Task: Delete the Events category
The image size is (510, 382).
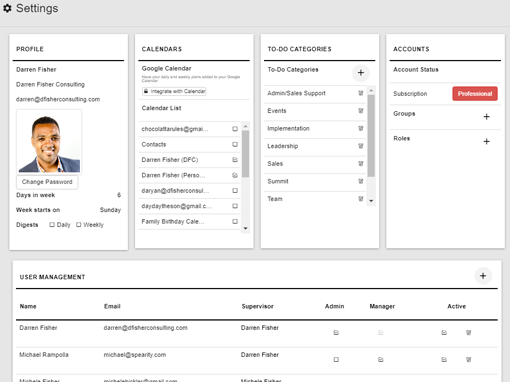Action: coord(361,111)
